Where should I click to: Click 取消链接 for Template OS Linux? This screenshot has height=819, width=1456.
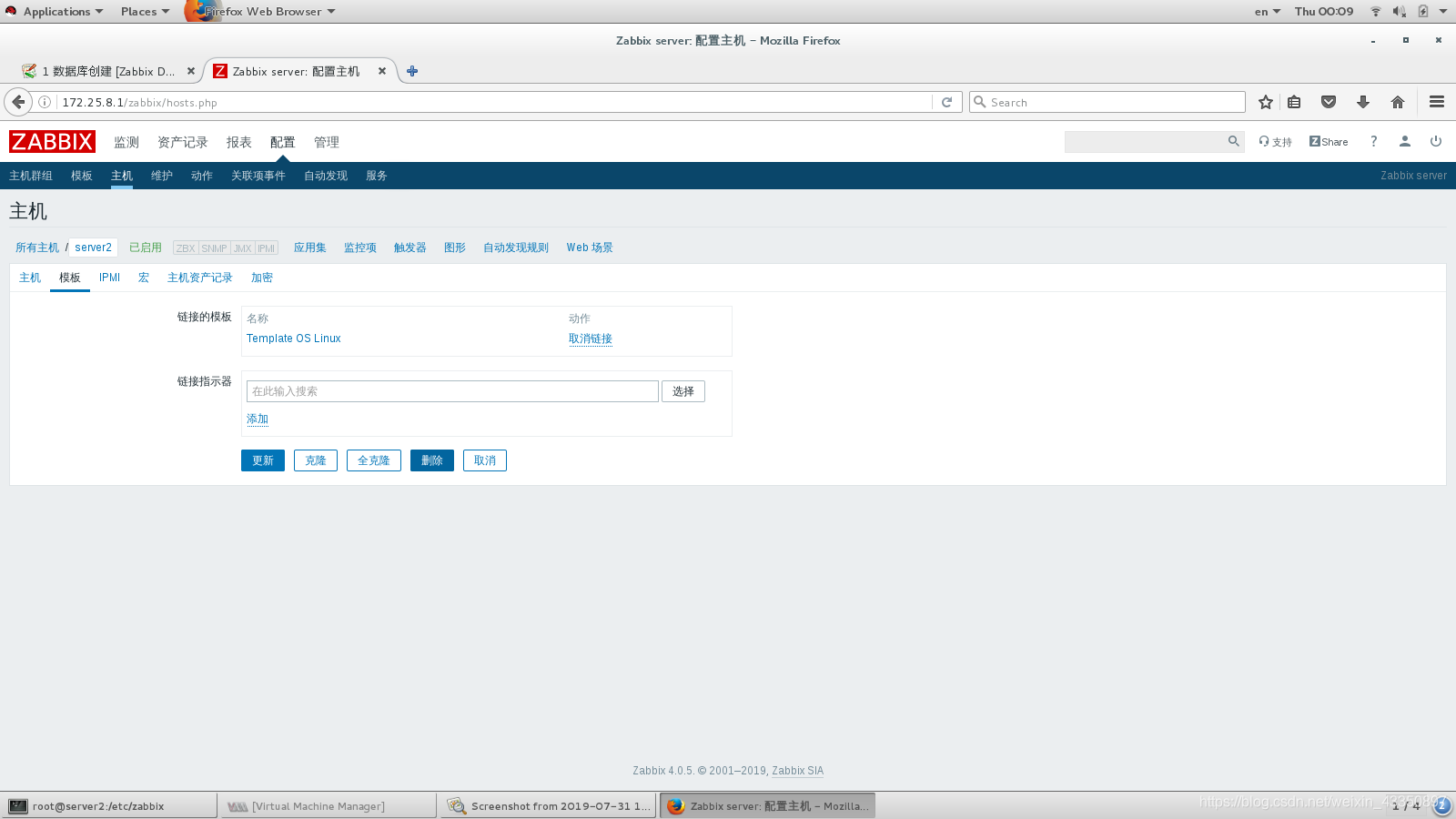[x=591, y=339]
